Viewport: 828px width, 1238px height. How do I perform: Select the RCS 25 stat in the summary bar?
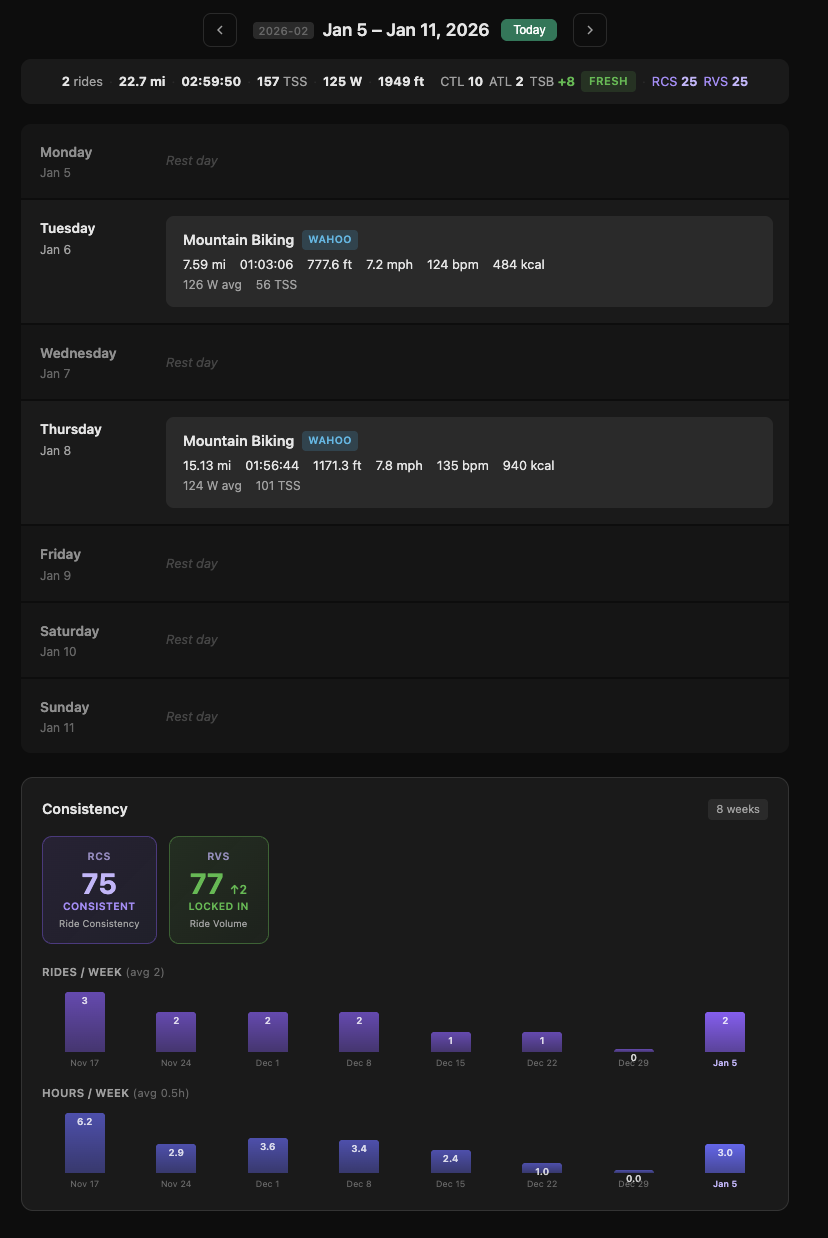(x=677, y=81)
